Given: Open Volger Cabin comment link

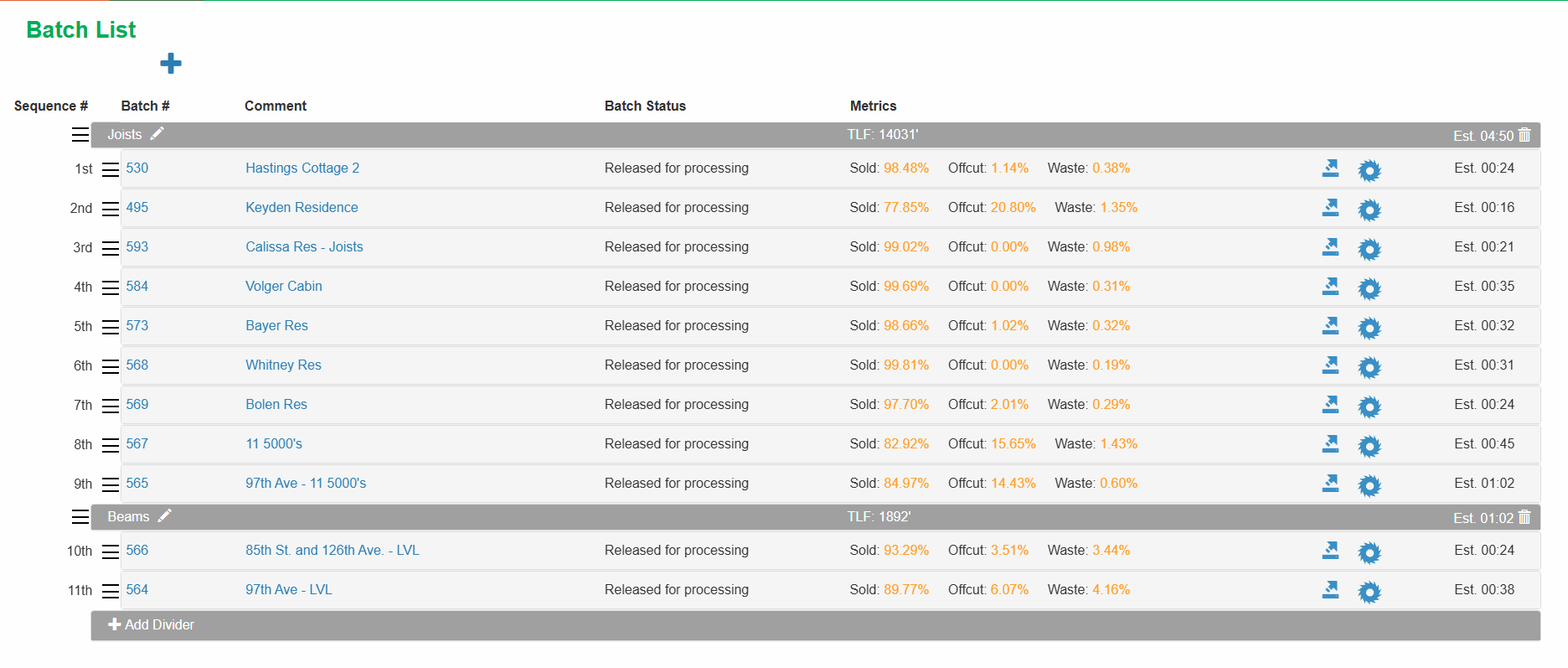Looking at the screenshot, I should point(284,286).
